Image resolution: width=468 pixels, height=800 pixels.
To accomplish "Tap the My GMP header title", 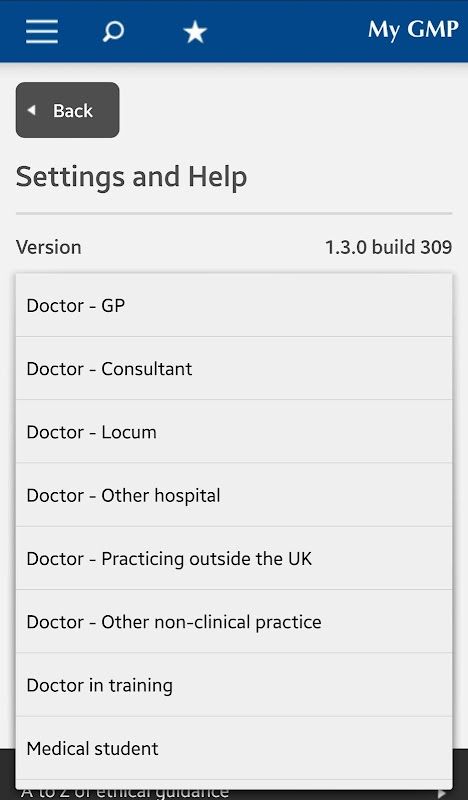I will click(413, 30).
